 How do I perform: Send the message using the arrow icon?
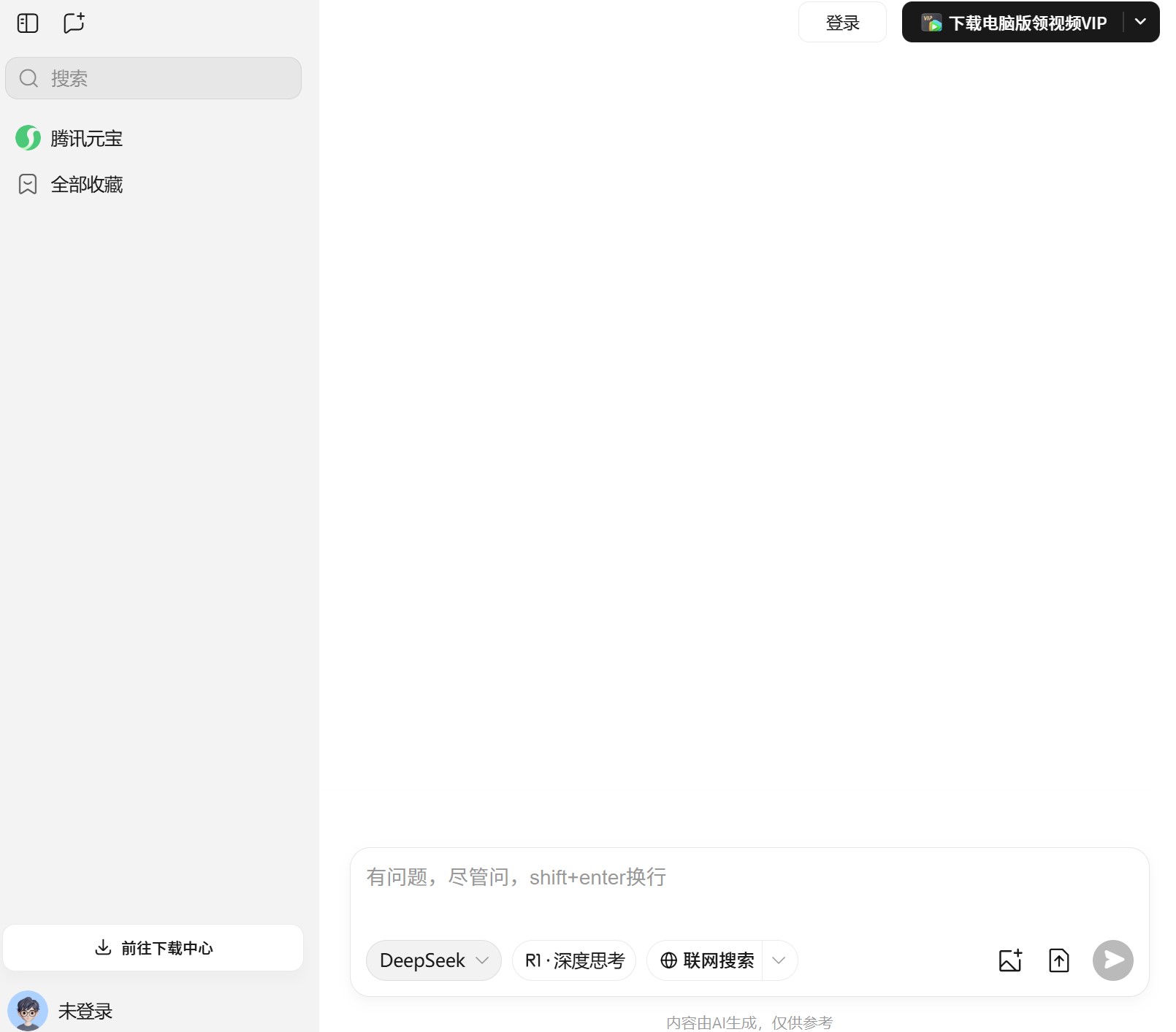[x=1112, y=960]
